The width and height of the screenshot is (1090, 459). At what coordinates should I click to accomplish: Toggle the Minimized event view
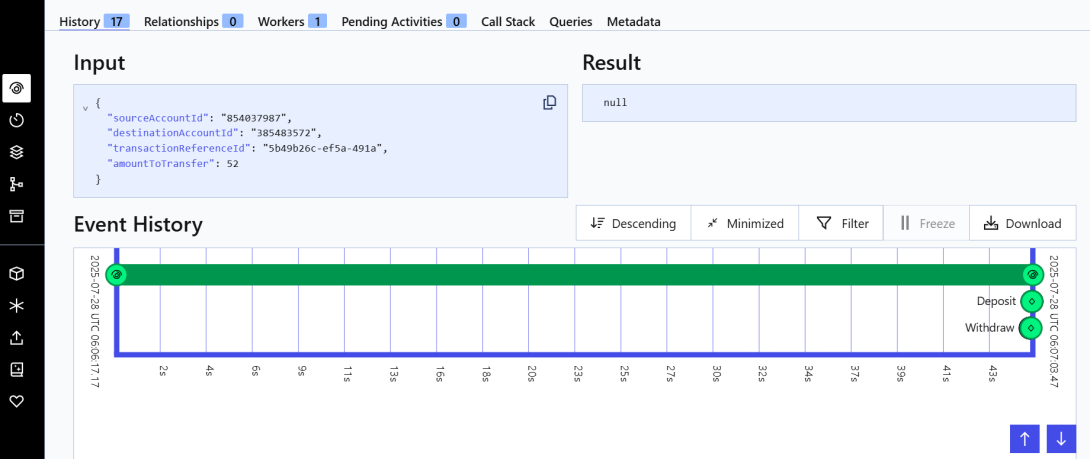(744, 223)
